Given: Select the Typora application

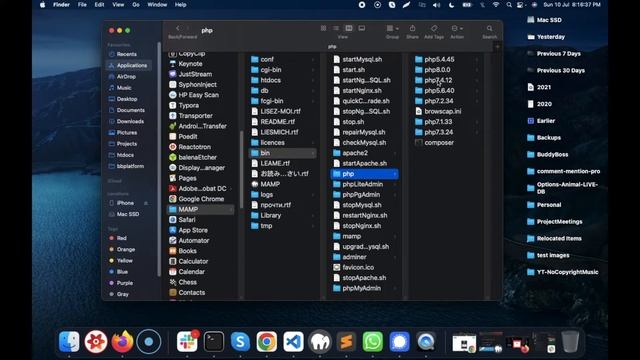Looking at the screenshot, I should [x=189, y=105].
